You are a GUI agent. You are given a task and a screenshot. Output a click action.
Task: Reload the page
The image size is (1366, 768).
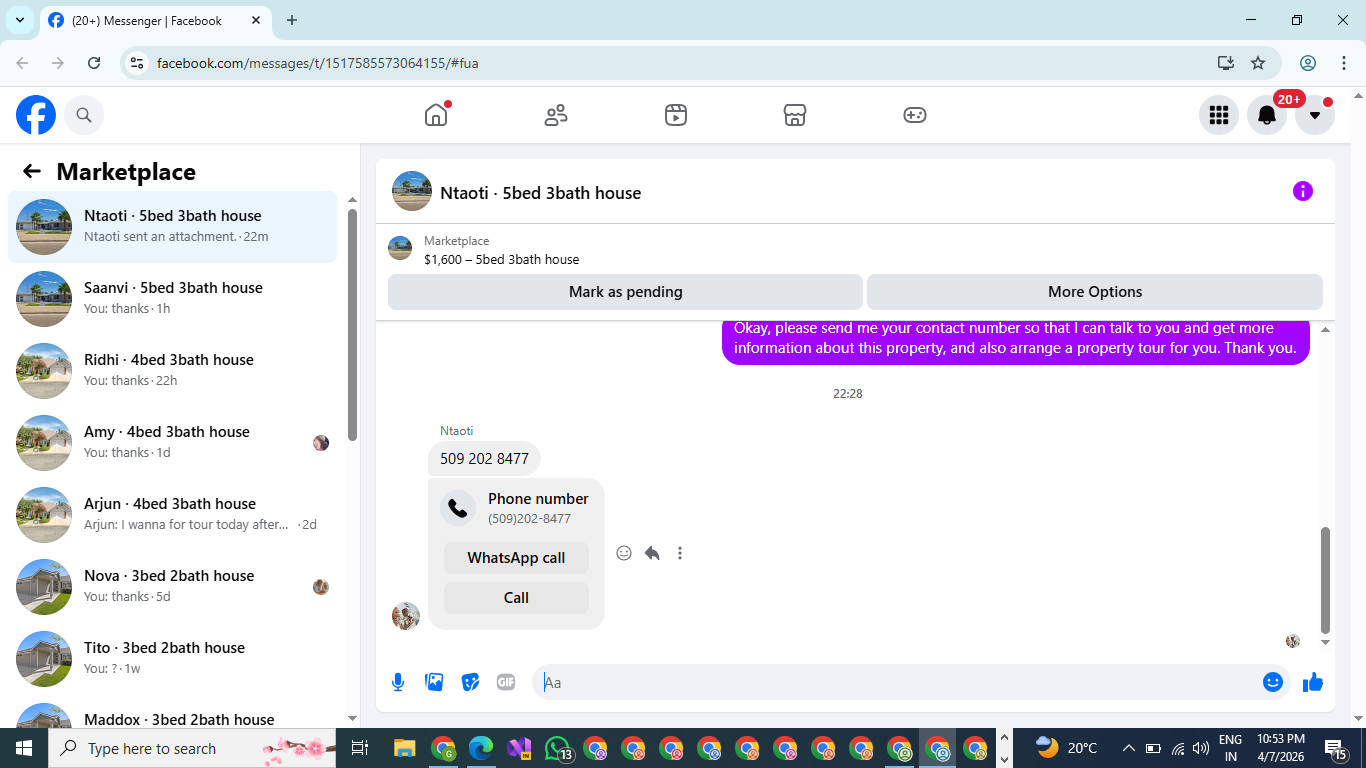[94, 63]
